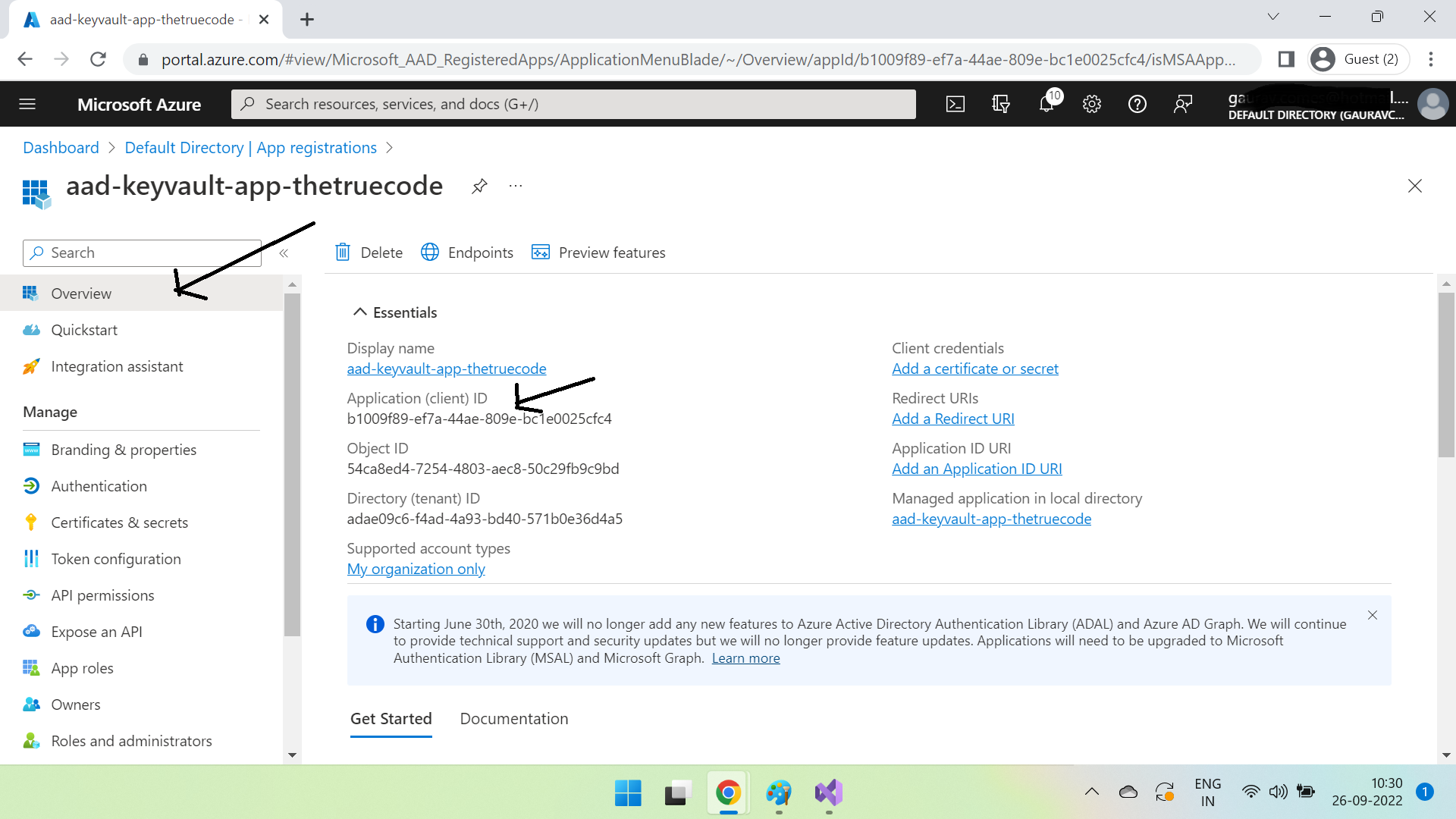Image resolution: width=1456 pixels, height=819 pixels.
Task: Open a new browser tab
Action: pyautogui.click(x=306, y=20)
